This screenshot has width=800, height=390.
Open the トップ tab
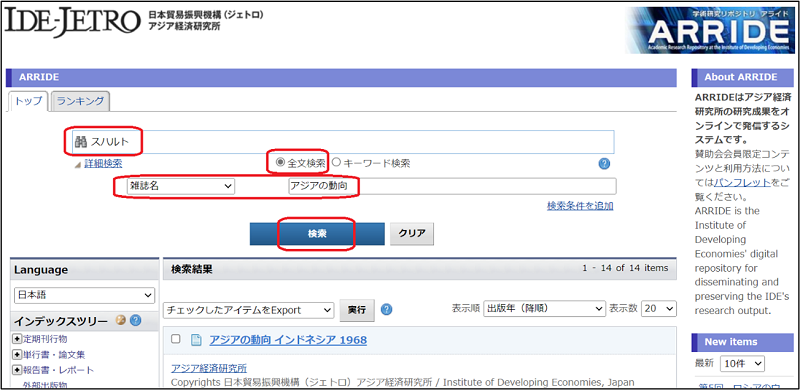coord(29,101)
